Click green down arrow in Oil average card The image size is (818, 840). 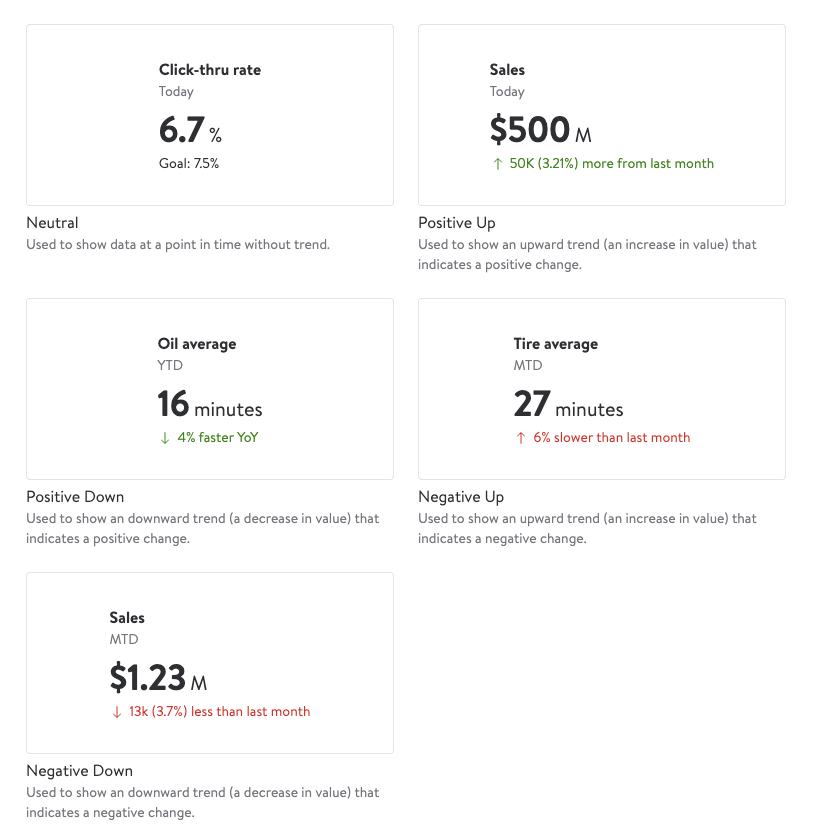(165, 438)
